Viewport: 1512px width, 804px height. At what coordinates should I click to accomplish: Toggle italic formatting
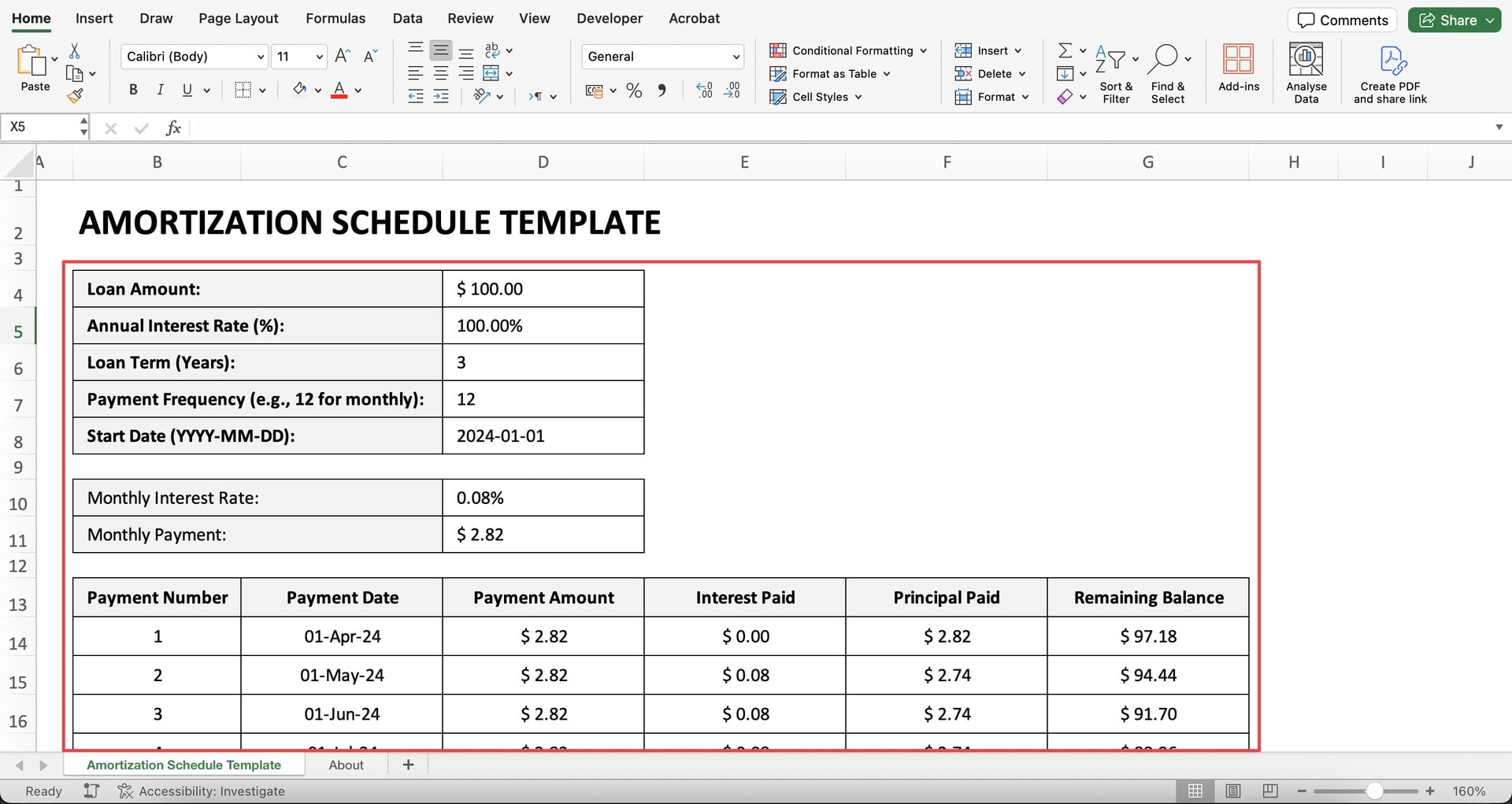[160, 90]
